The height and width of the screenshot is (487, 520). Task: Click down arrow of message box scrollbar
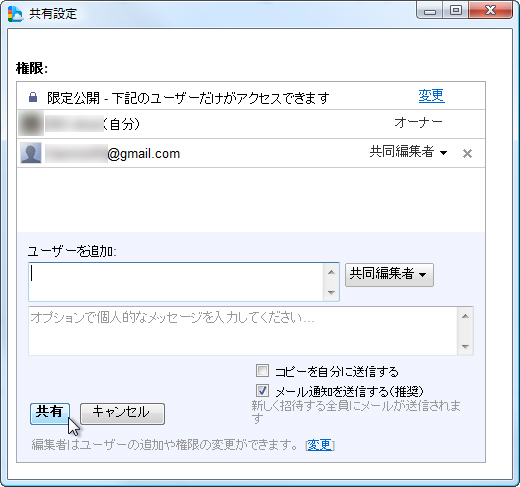coord(465,347)
